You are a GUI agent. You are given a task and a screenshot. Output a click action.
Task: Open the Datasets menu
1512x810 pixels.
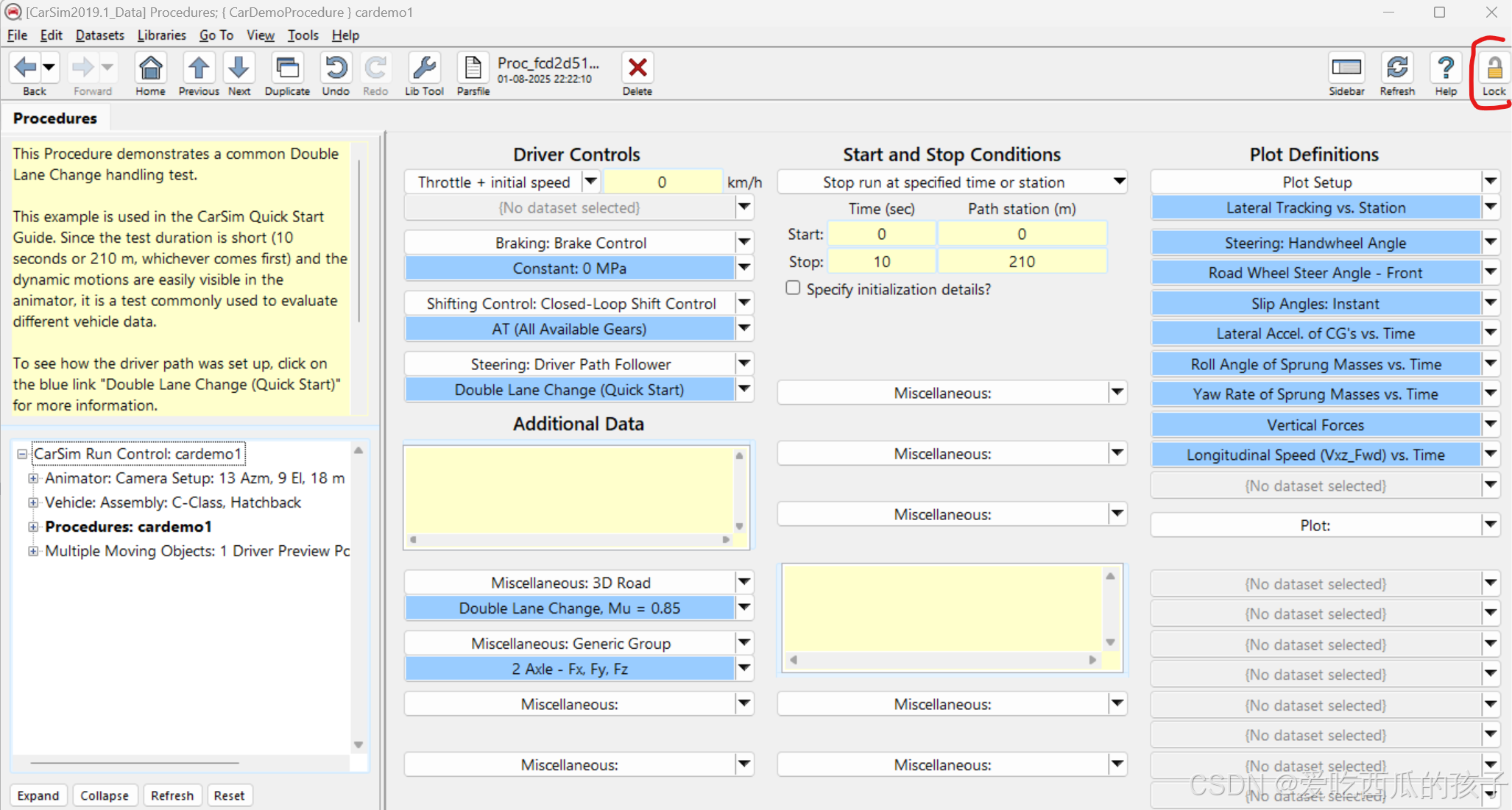[99, 35]
